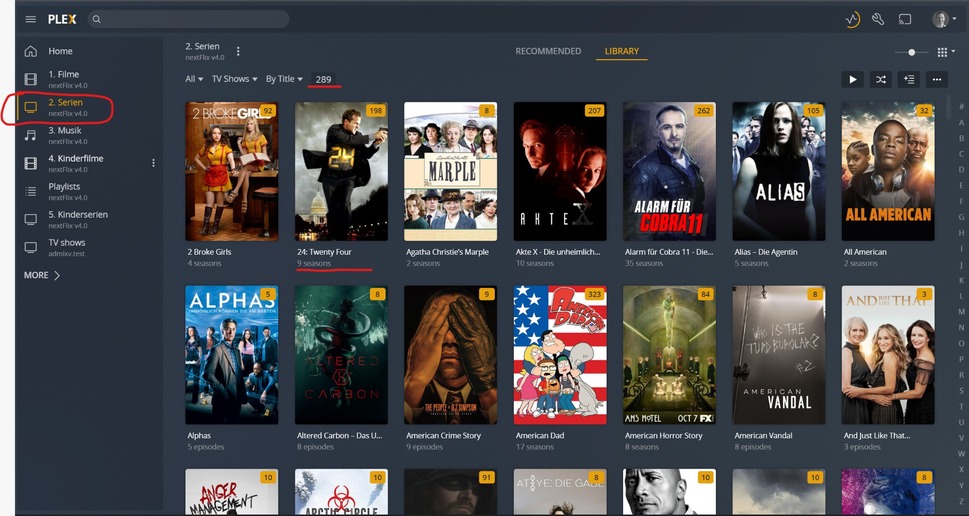Image resolution: width=969 pixels, height=516 pixels.
Task: Open the All American poster
Action: click(x=888, y=171)
